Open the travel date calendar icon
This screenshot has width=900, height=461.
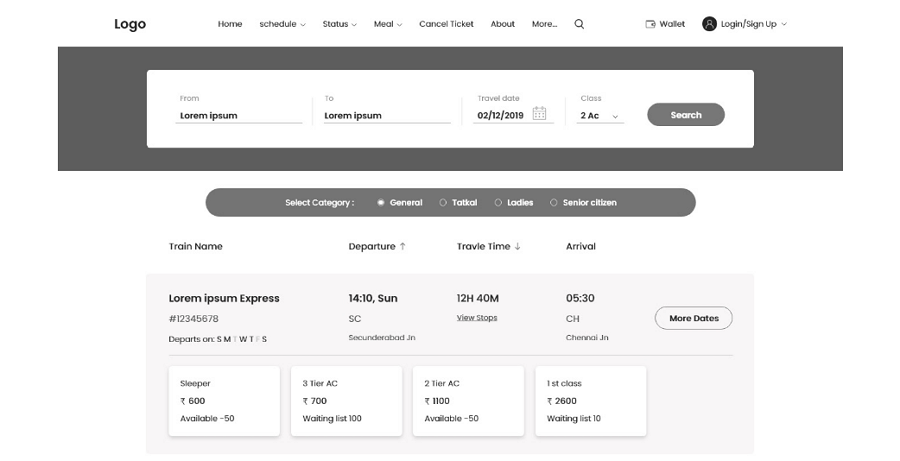click(539, 114)
